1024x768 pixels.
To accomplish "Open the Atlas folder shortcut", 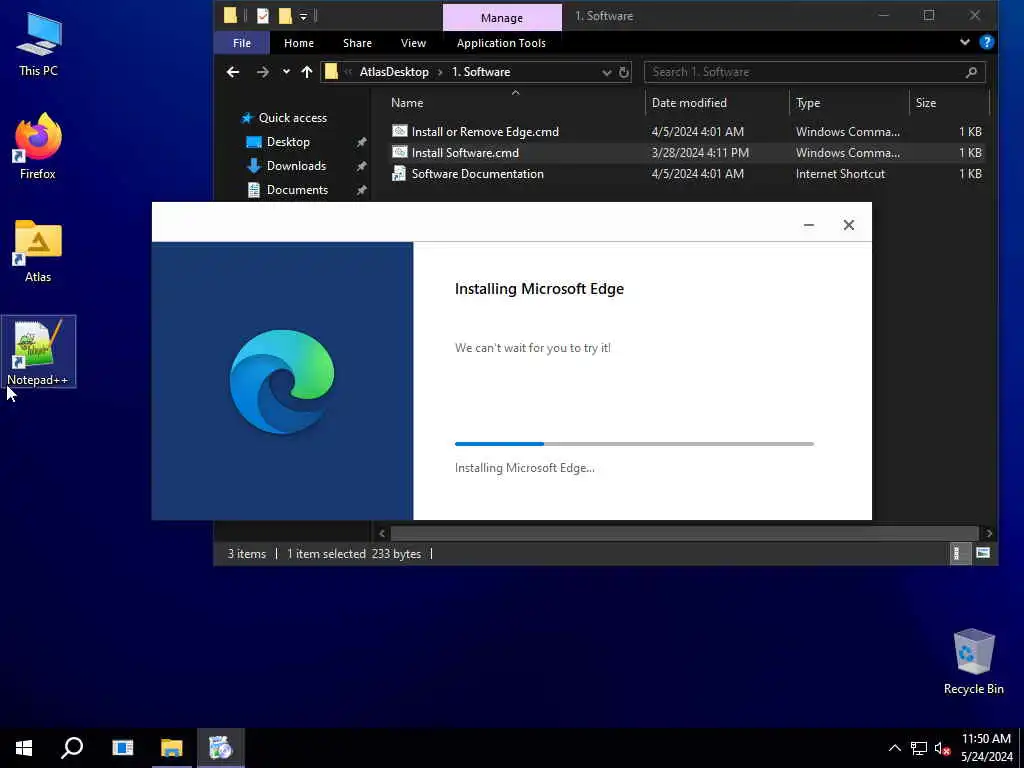I will 38,251.
